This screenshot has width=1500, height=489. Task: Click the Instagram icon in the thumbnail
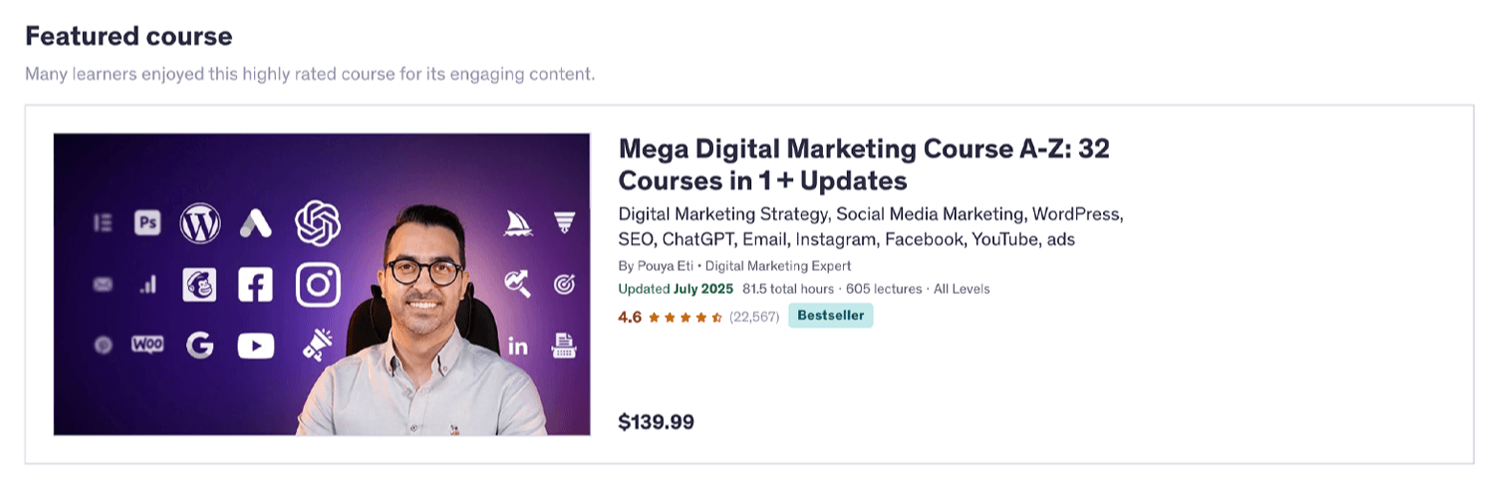coord(318,285)
